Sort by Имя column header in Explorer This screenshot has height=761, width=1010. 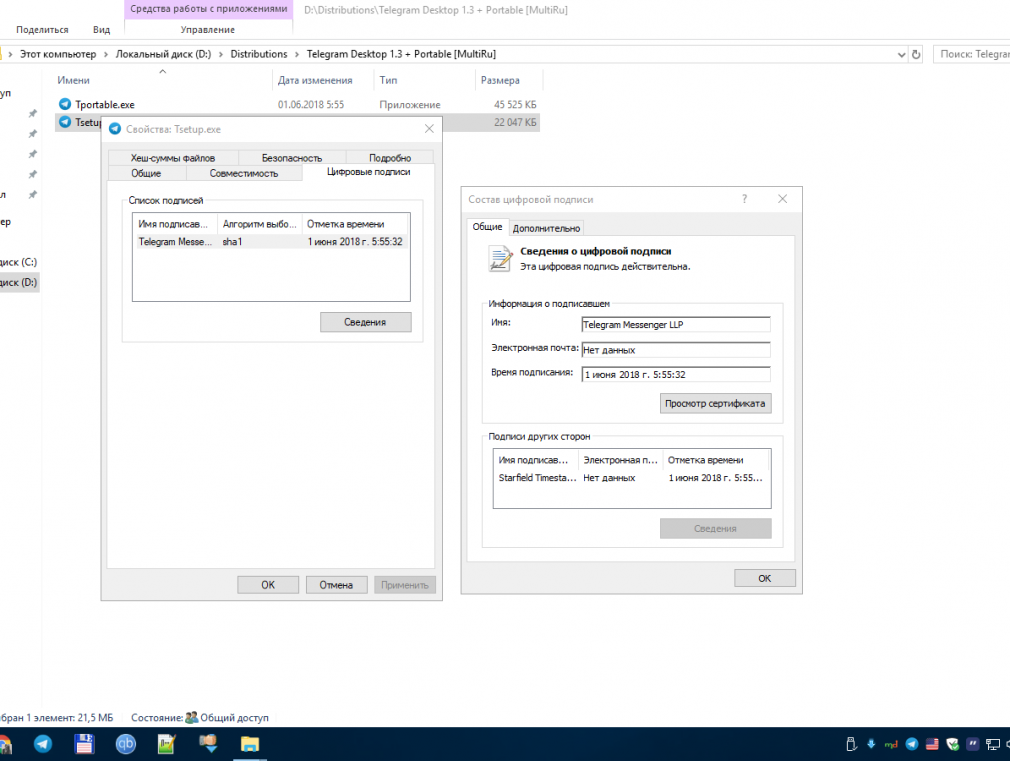tap(163, 80)
